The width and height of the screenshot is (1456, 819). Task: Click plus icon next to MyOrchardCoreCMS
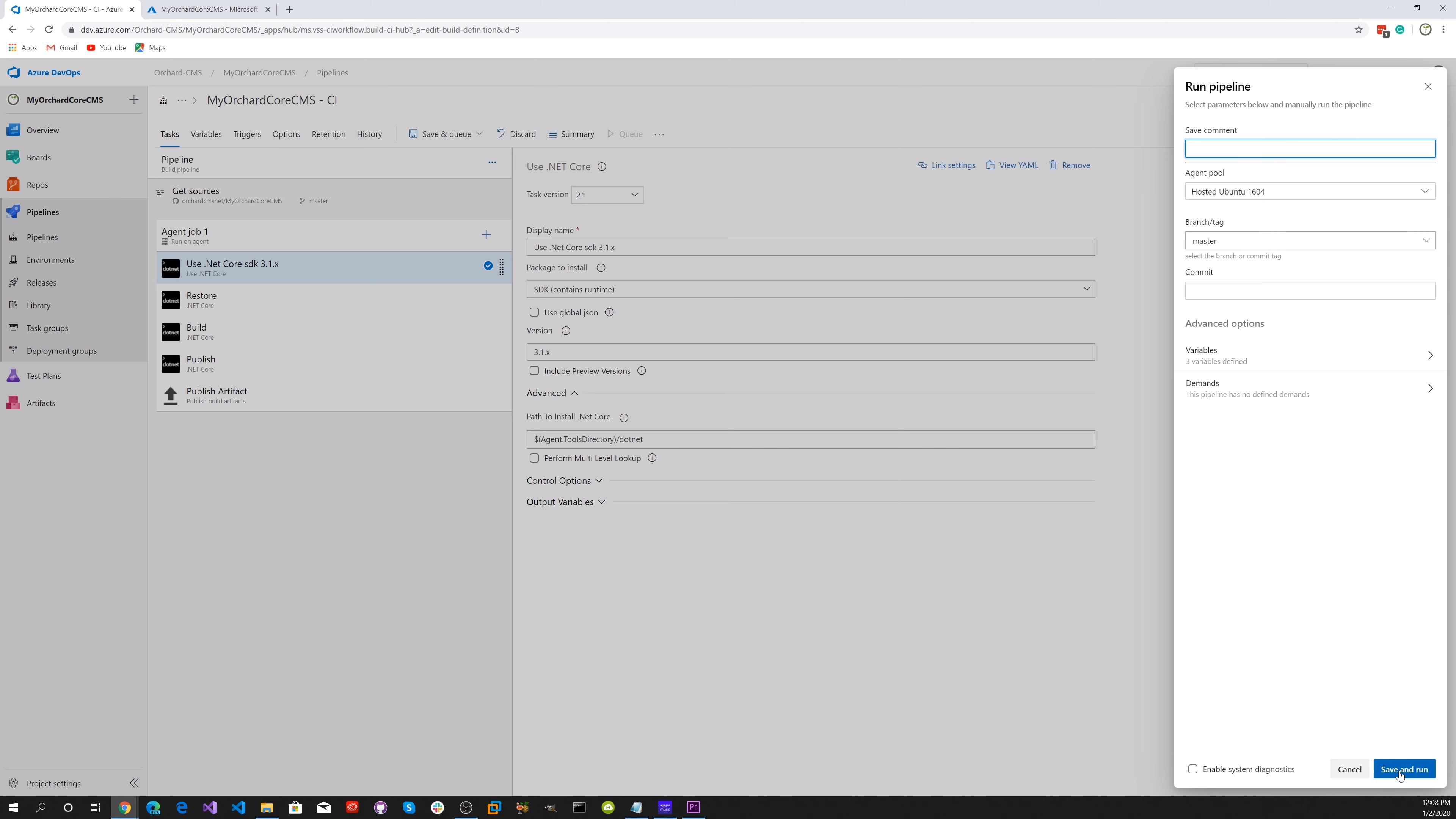click(x=134, y=99)
